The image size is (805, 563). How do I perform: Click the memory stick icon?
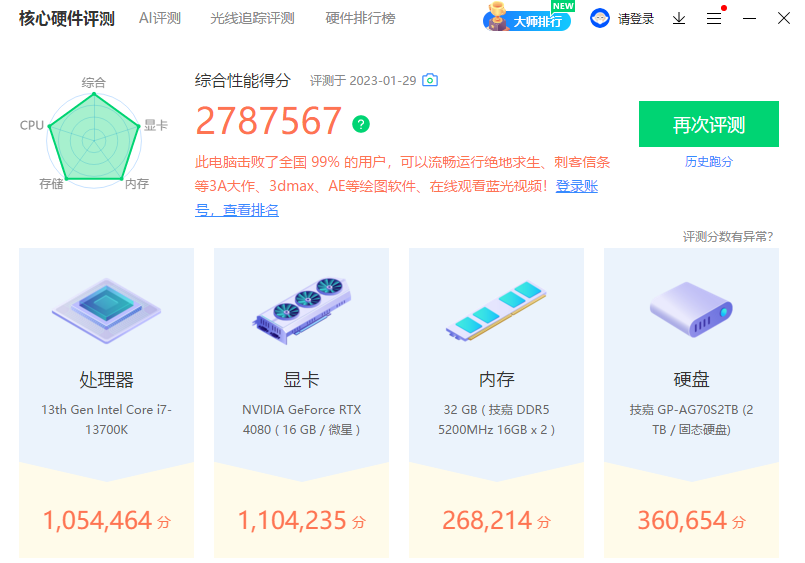coord(496,309)
